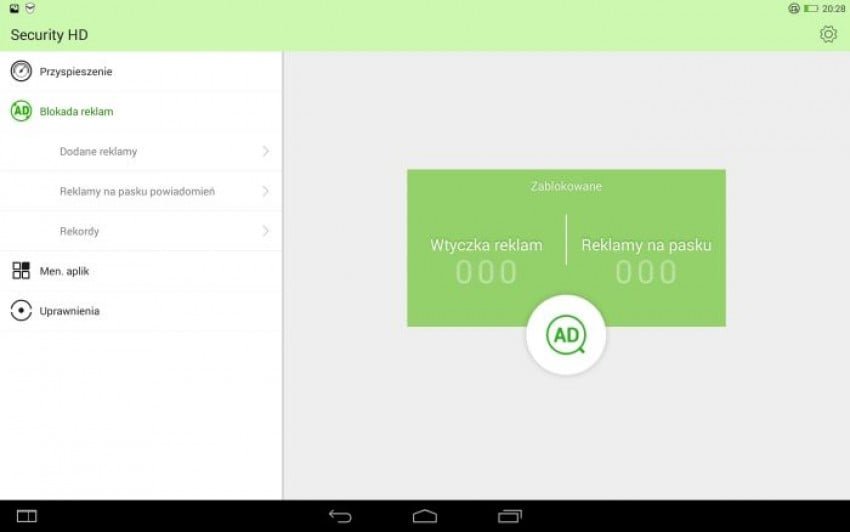Tap the Reklamy na pasku label

tap(646, 245)
